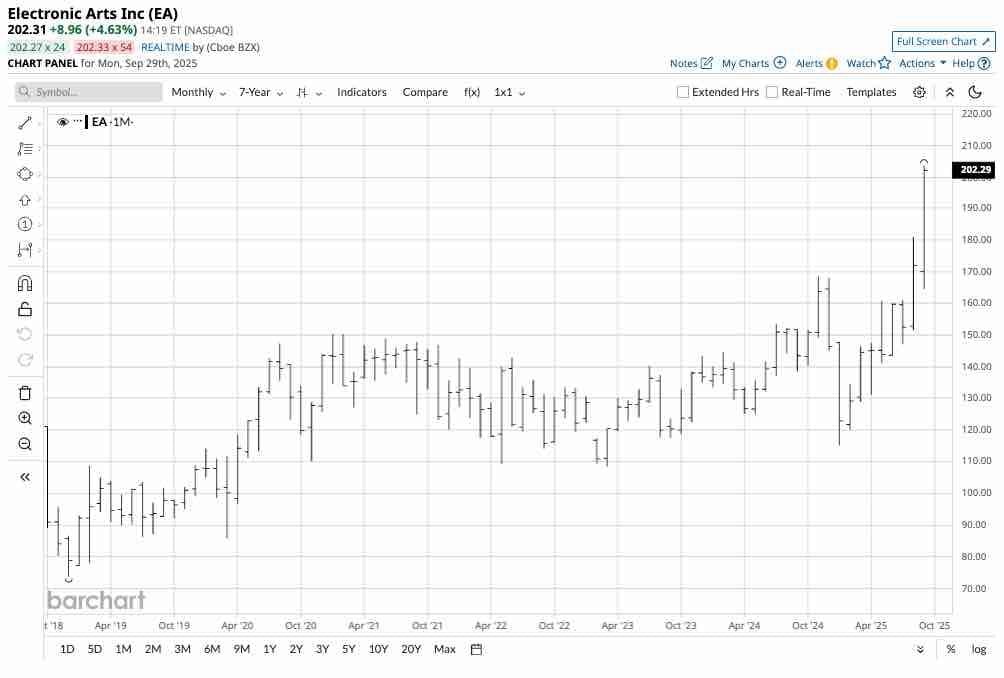Select the 2Y time range
The image size is (1004, 678).
tap(296, 649)
